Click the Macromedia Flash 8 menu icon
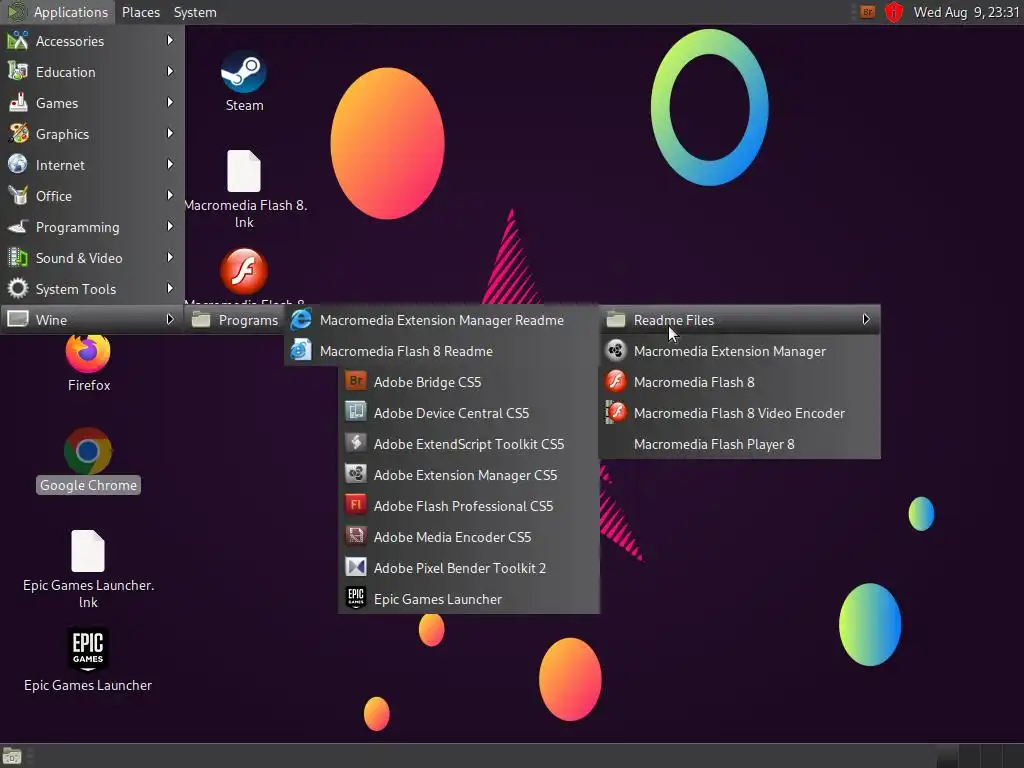The width and height of the screenshot is (1024, 768). [x=616, y=381]
